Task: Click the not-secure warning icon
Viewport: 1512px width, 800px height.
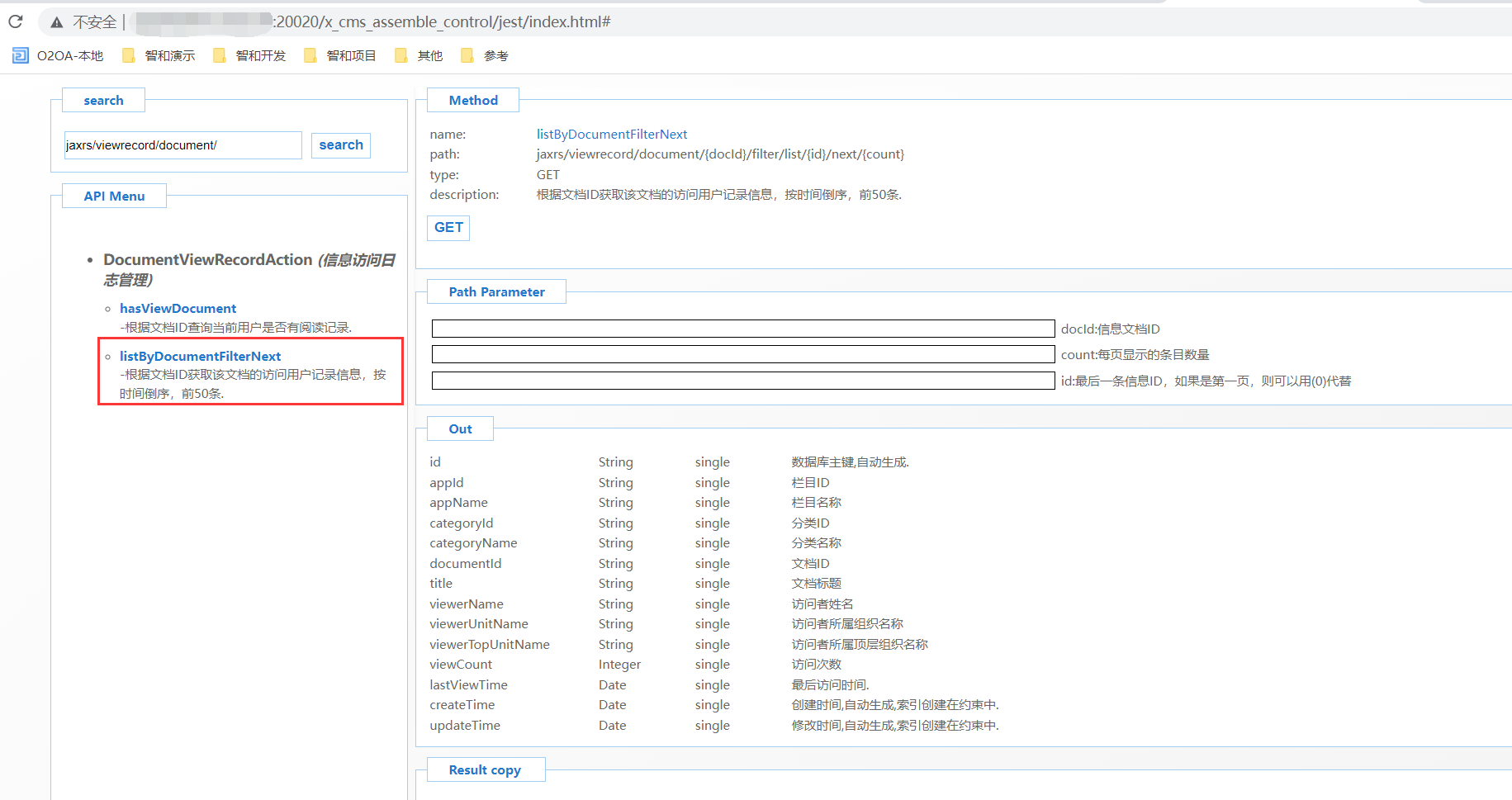Action: [56, 22]
